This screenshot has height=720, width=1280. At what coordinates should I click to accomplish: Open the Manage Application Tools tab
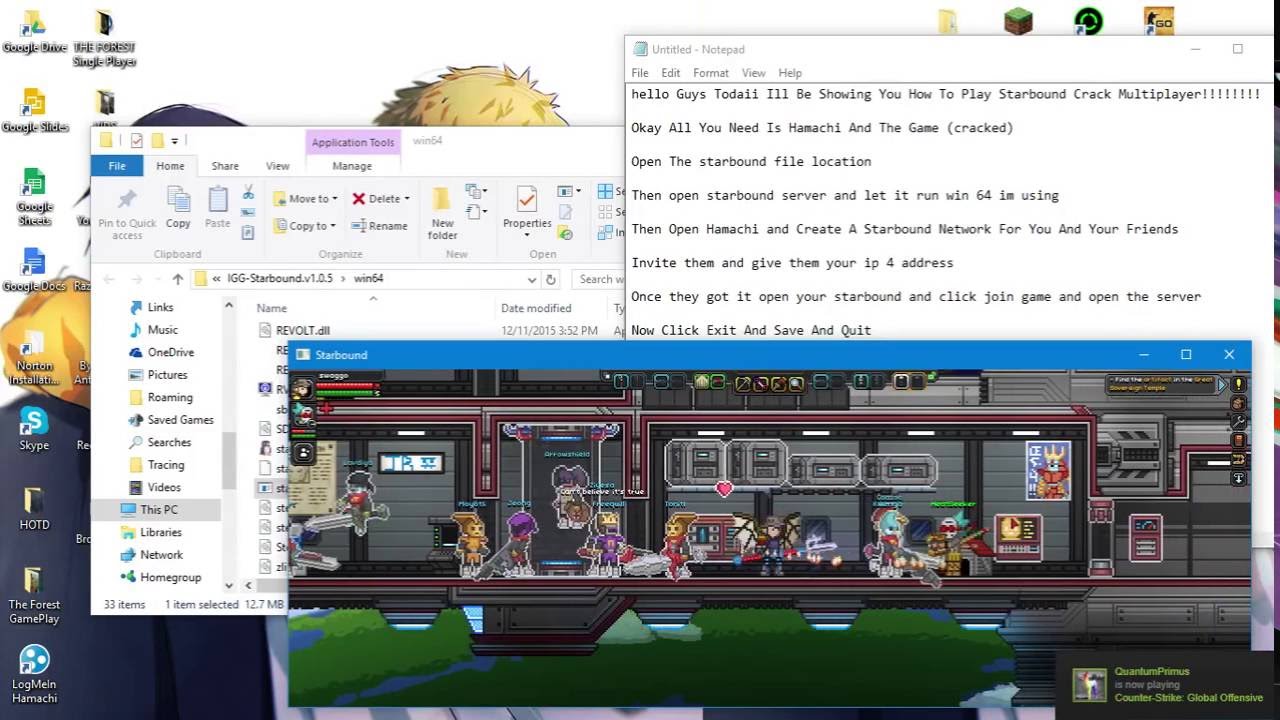point(352,166)
